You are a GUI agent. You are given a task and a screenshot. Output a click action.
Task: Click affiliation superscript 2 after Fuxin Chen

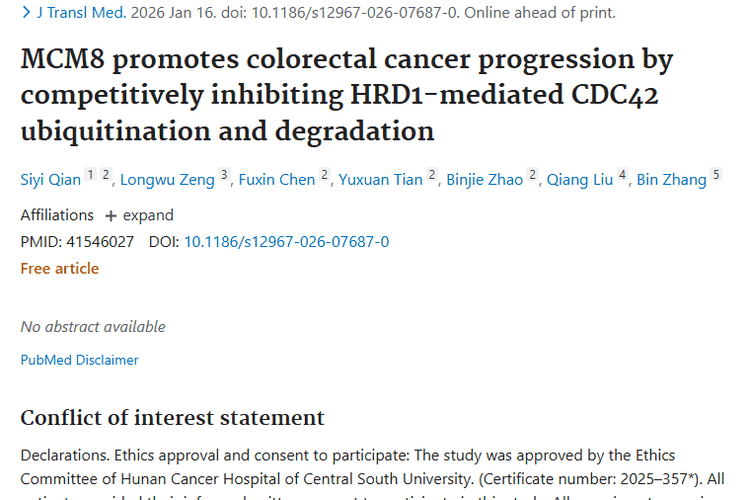(324, 176)
